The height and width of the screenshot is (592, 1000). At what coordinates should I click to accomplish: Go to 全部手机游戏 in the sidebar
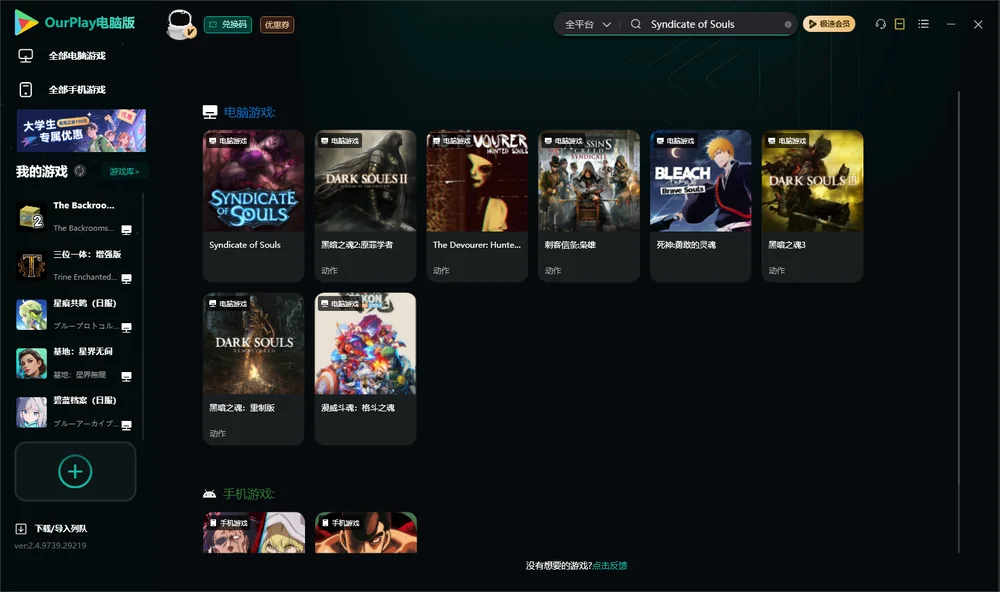(x=62, y=90)
